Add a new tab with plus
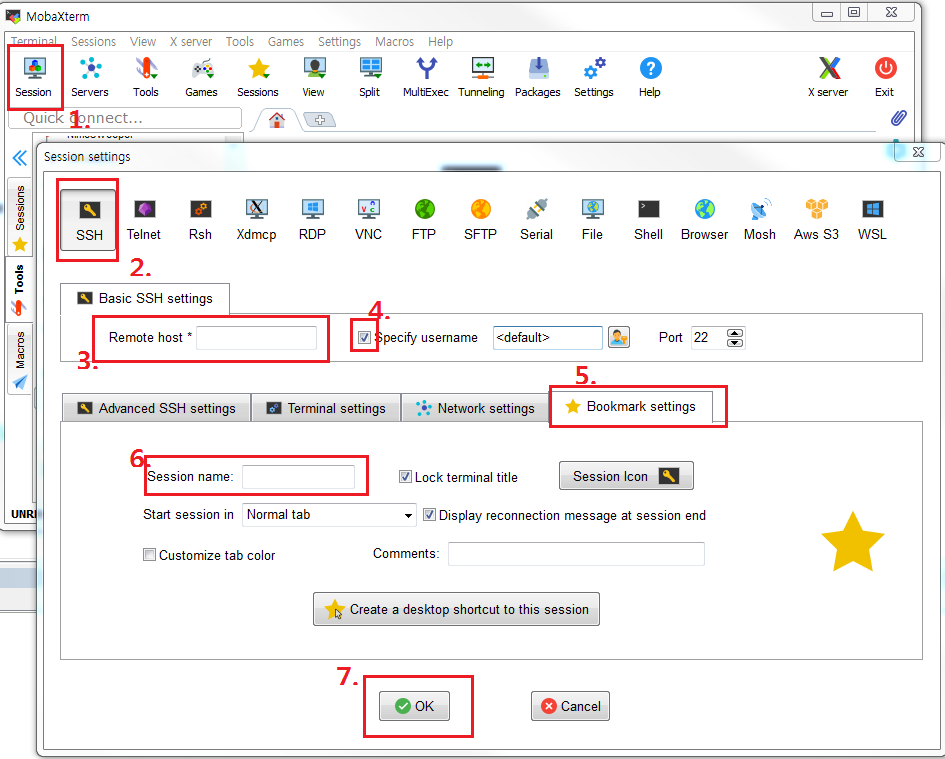Image resolution: width=945 pixels, height=759 pixels. point(319,119)
